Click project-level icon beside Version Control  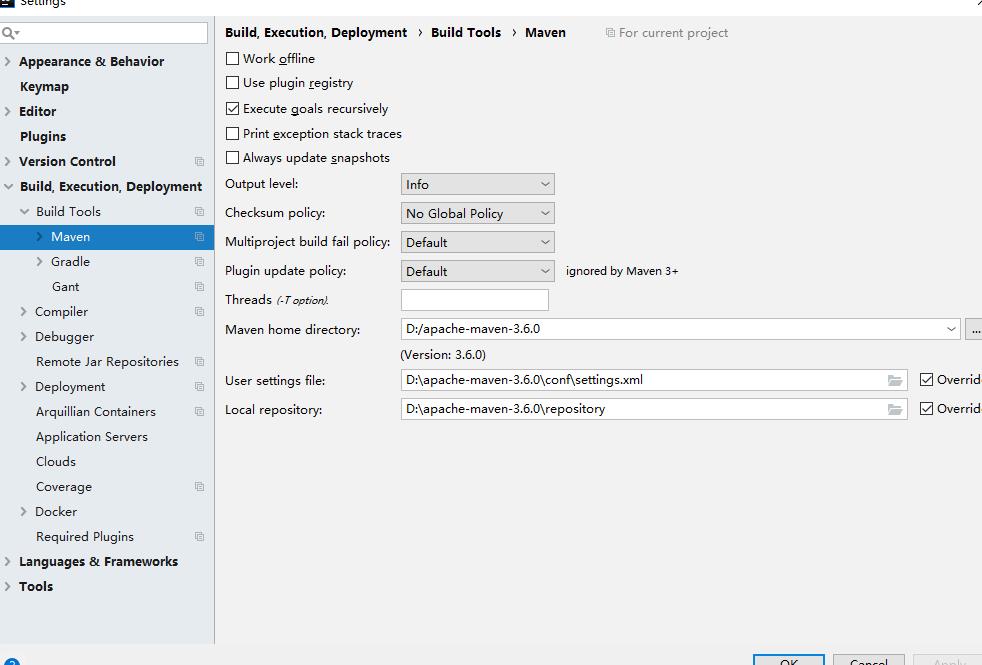(199, 162)
